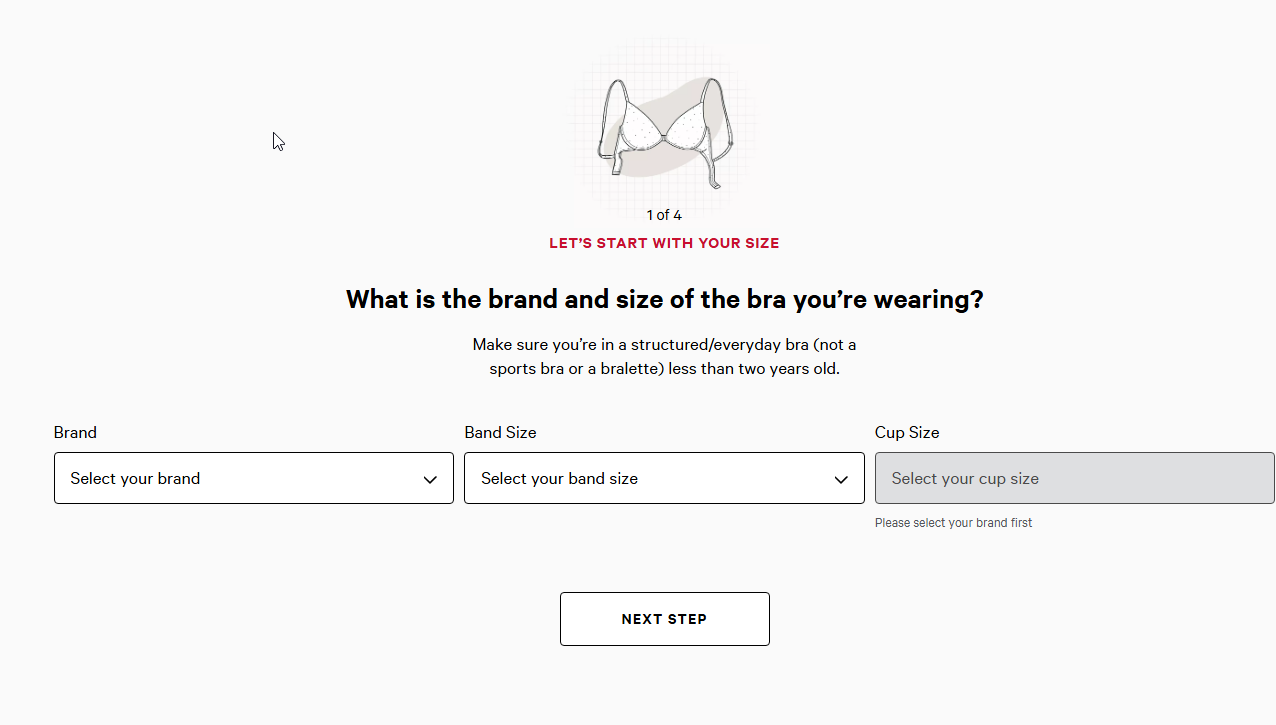Screen dimensions: 1276x725
Task: Click the "Brand" field label
Action: 75,433
